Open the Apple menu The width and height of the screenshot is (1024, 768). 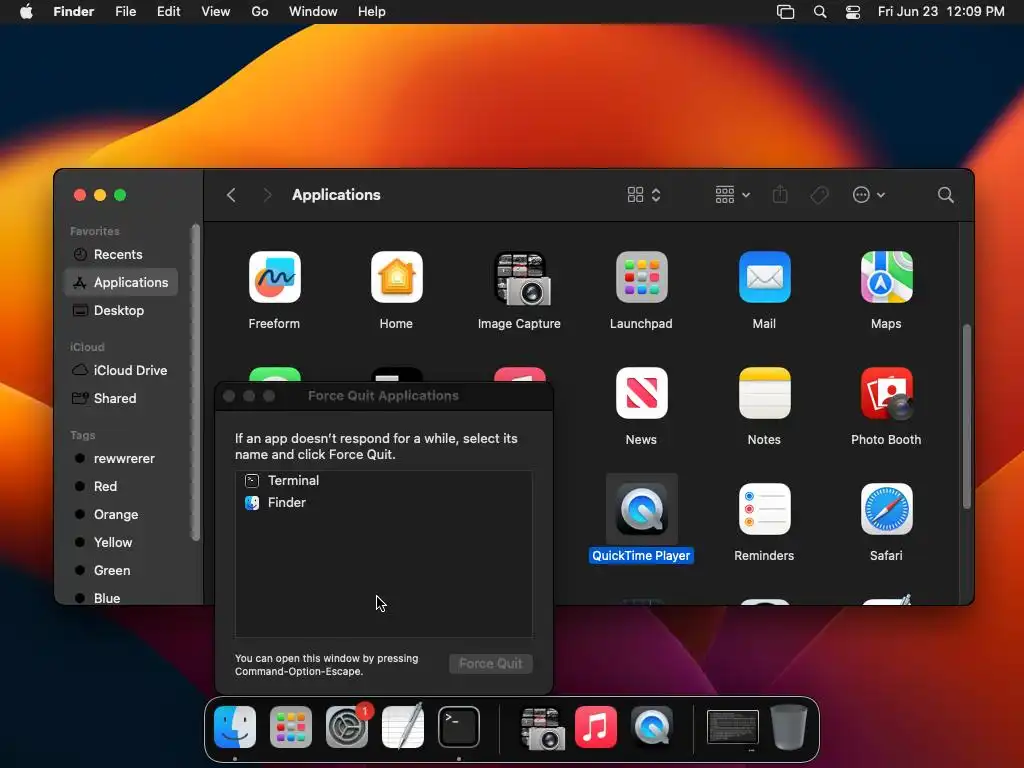pos(26,11)
